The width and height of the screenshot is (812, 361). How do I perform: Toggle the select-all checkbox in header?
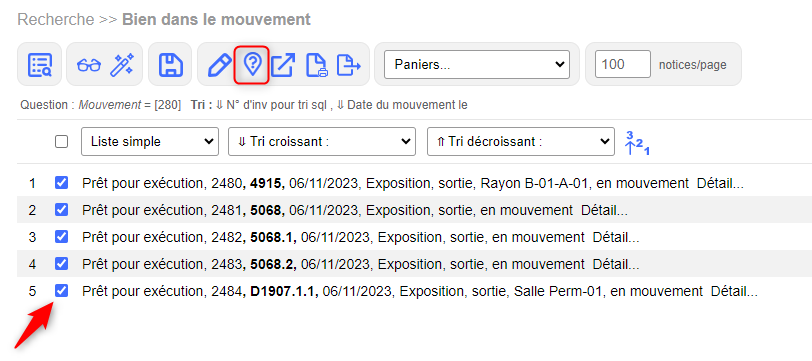point(61,141)
